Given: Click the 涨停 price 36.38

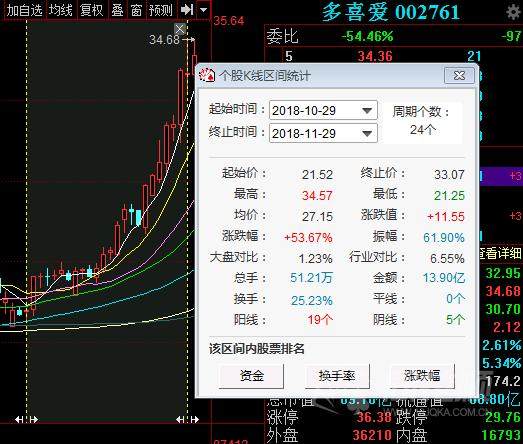Looking at the screenshot, I should 374,417.
